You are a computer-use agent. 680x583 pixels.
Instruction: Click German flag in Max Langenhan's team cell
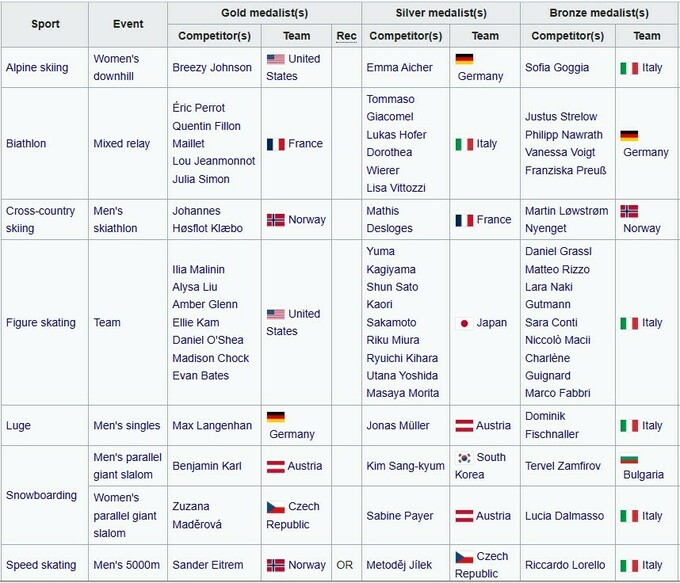pyautogui.click(x=275, y=417)
